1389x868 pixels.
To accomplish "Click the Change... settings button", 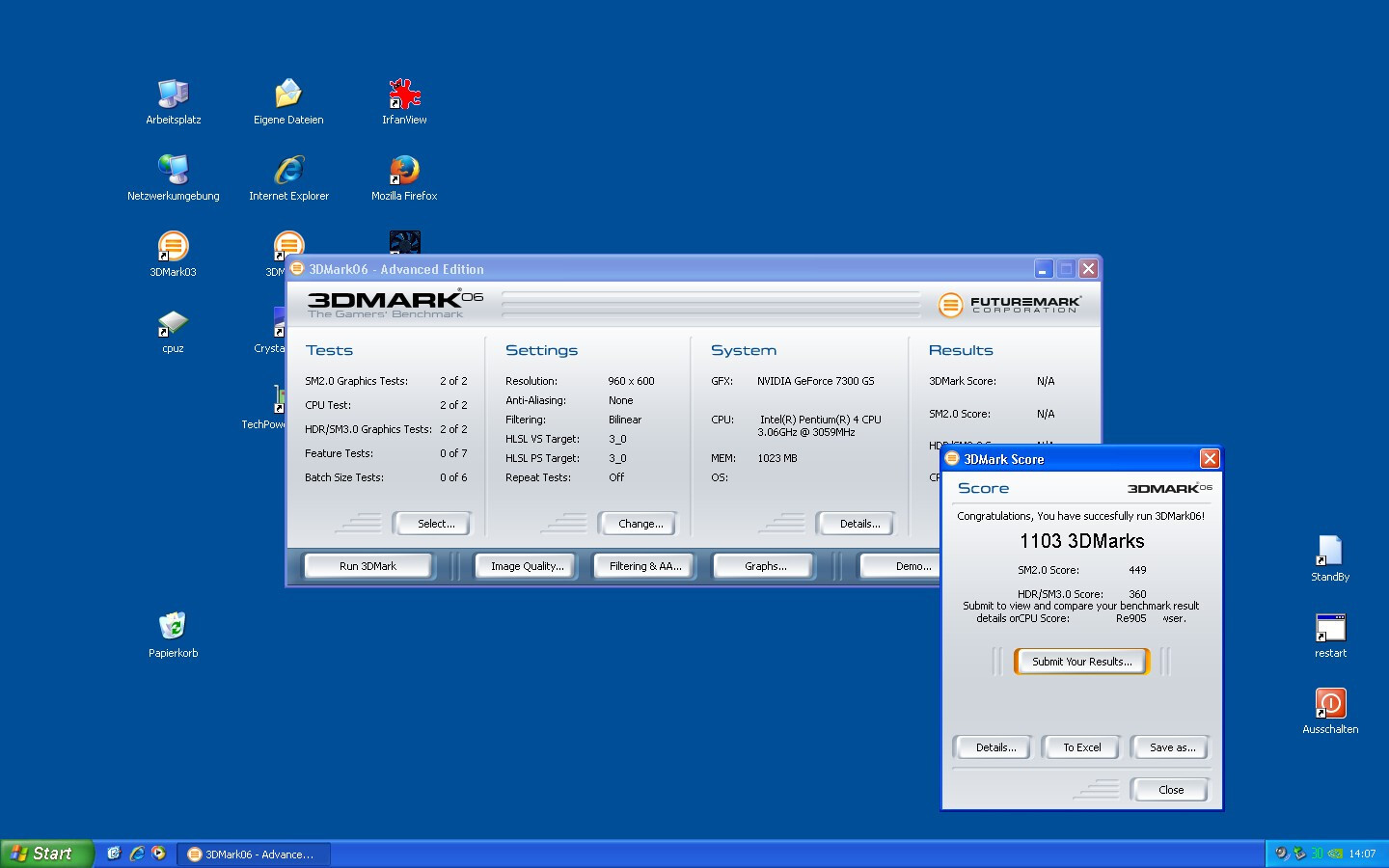I will click(x=638, y=524).
